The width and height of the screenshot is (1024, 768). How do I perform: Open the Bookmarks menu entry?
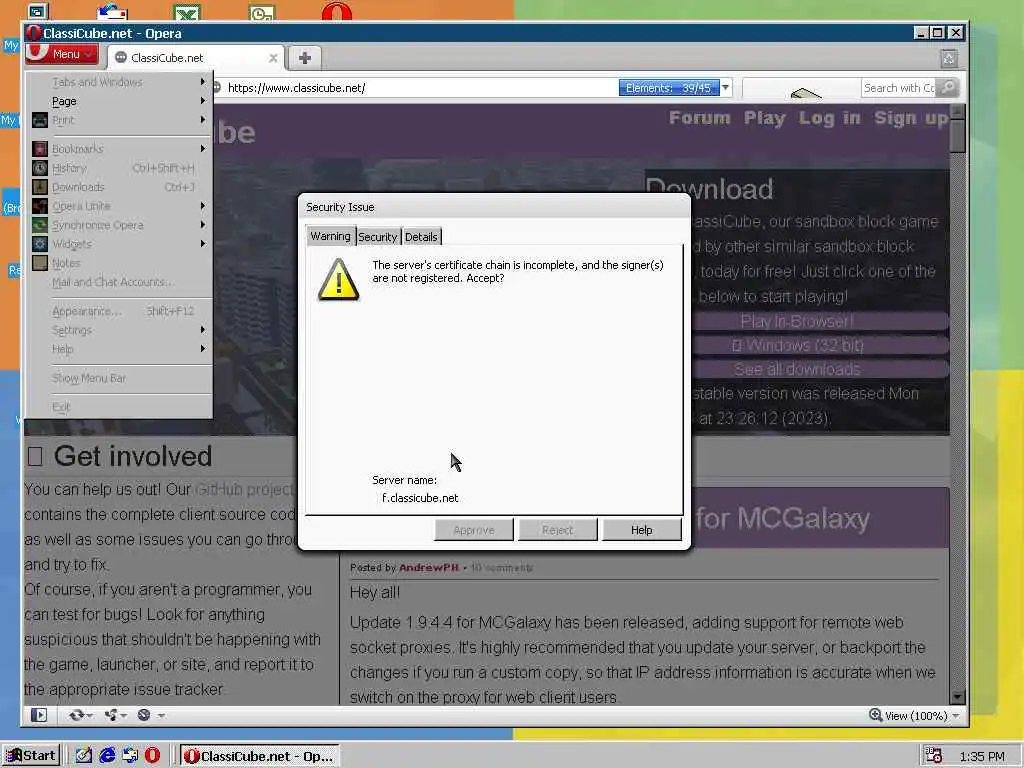tap(120, 149)
